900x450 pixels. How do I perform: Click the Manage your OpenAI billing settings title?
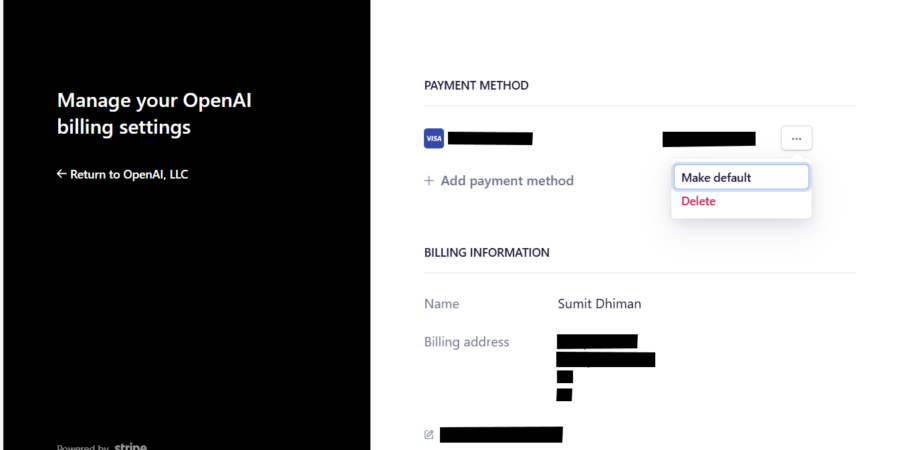[154, 113]
